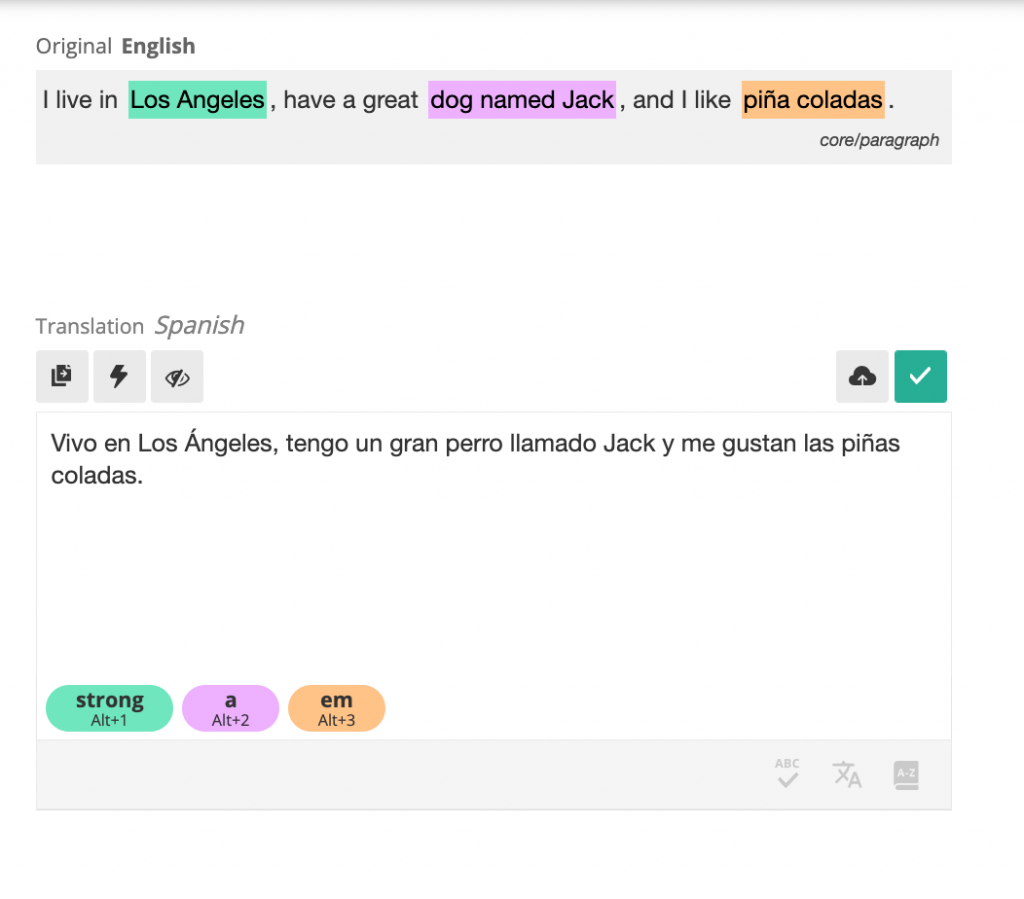
Task: Confirm the translation with the green checkmark
Action: click(920, 376)
